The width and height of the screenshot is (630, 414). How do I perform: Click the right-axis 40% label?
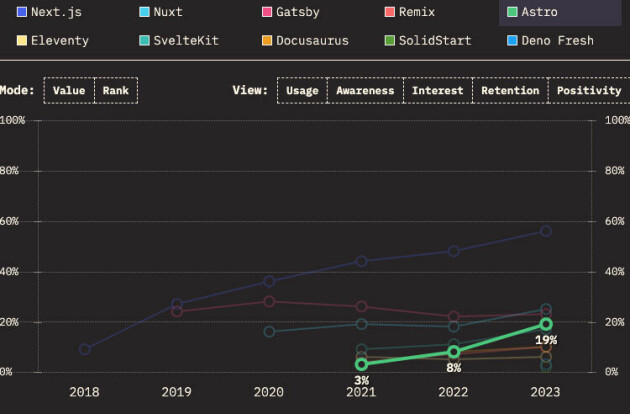tap(615, 272)
